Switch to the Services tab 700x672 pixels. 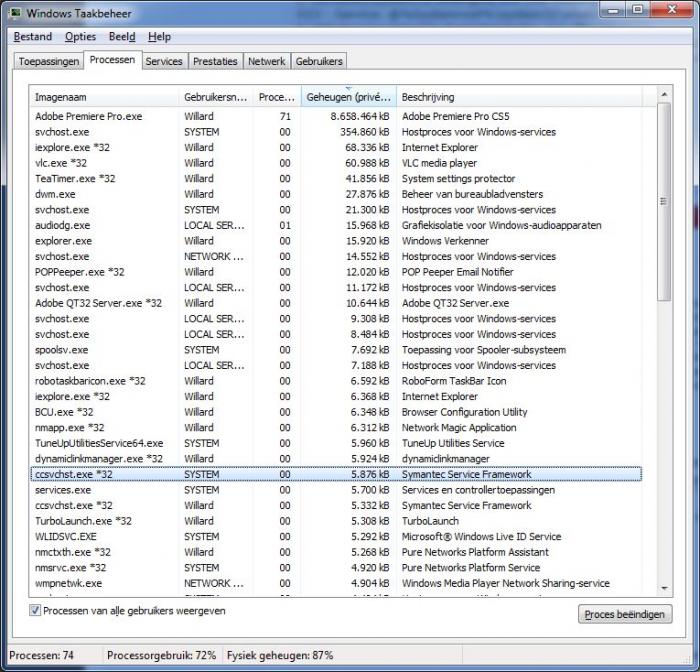pos(164,61)
